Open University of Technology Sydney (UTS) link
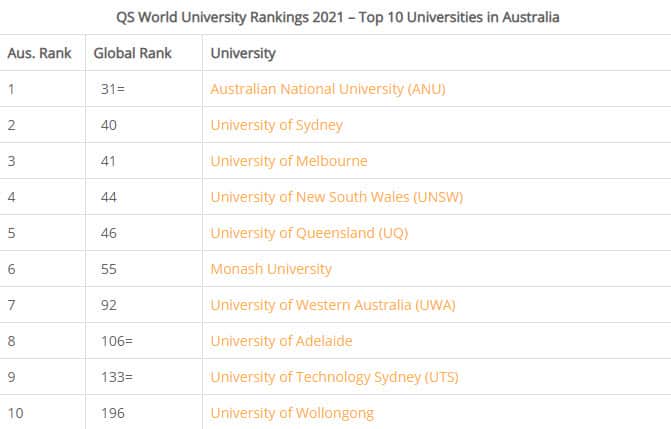This screenshot has width=671, height=429. 334,377
